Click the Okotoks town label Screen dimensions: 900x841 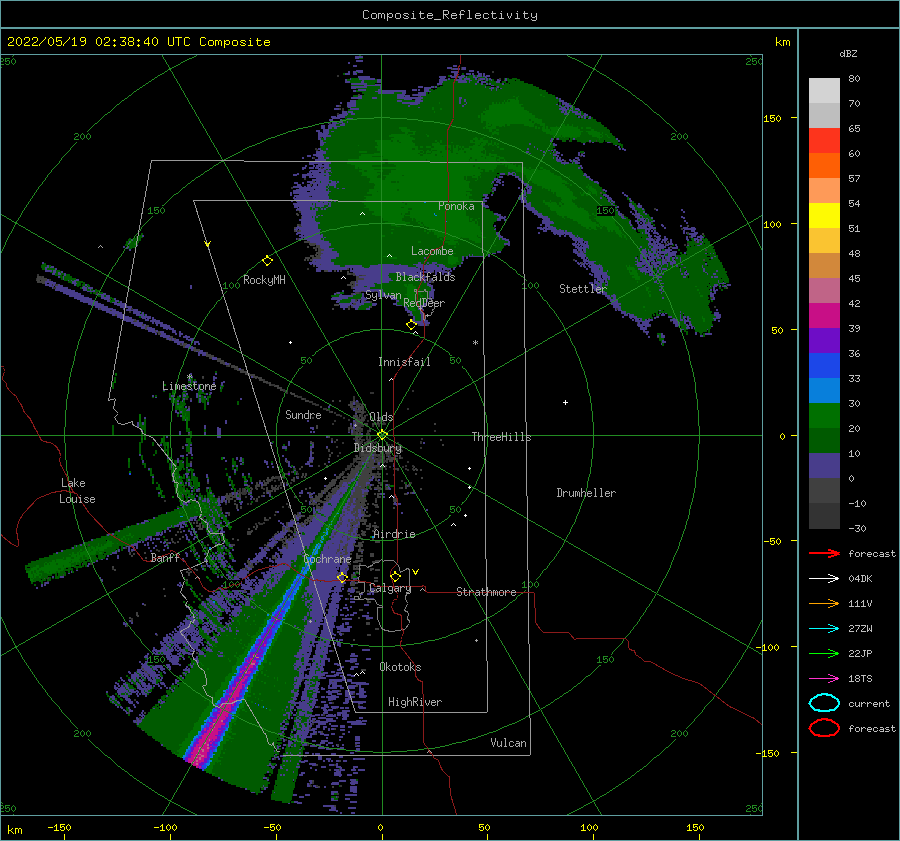[x=400, y=667]
